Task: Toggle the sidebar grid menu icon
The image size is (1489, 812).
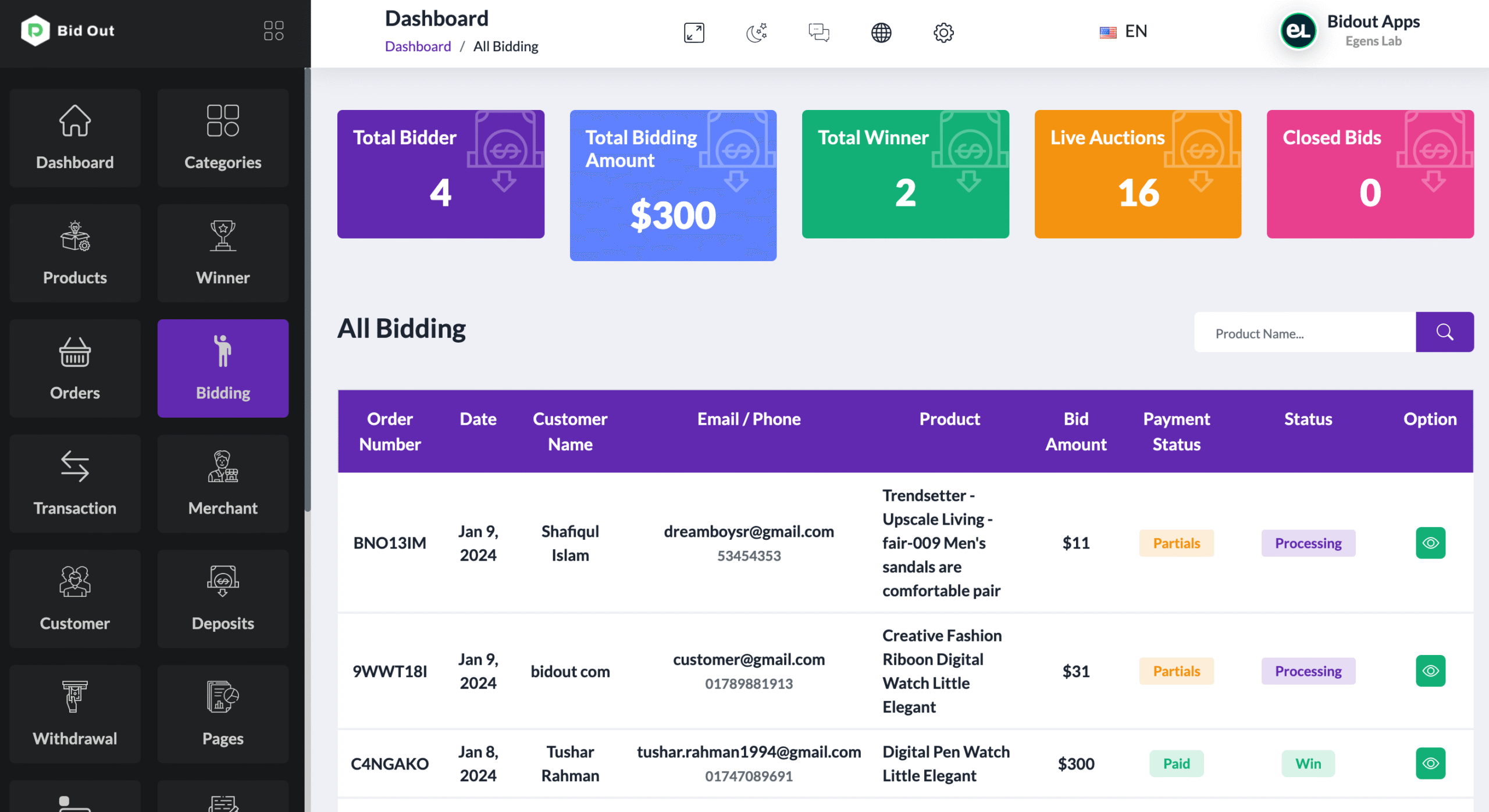Action: (273, 31)
